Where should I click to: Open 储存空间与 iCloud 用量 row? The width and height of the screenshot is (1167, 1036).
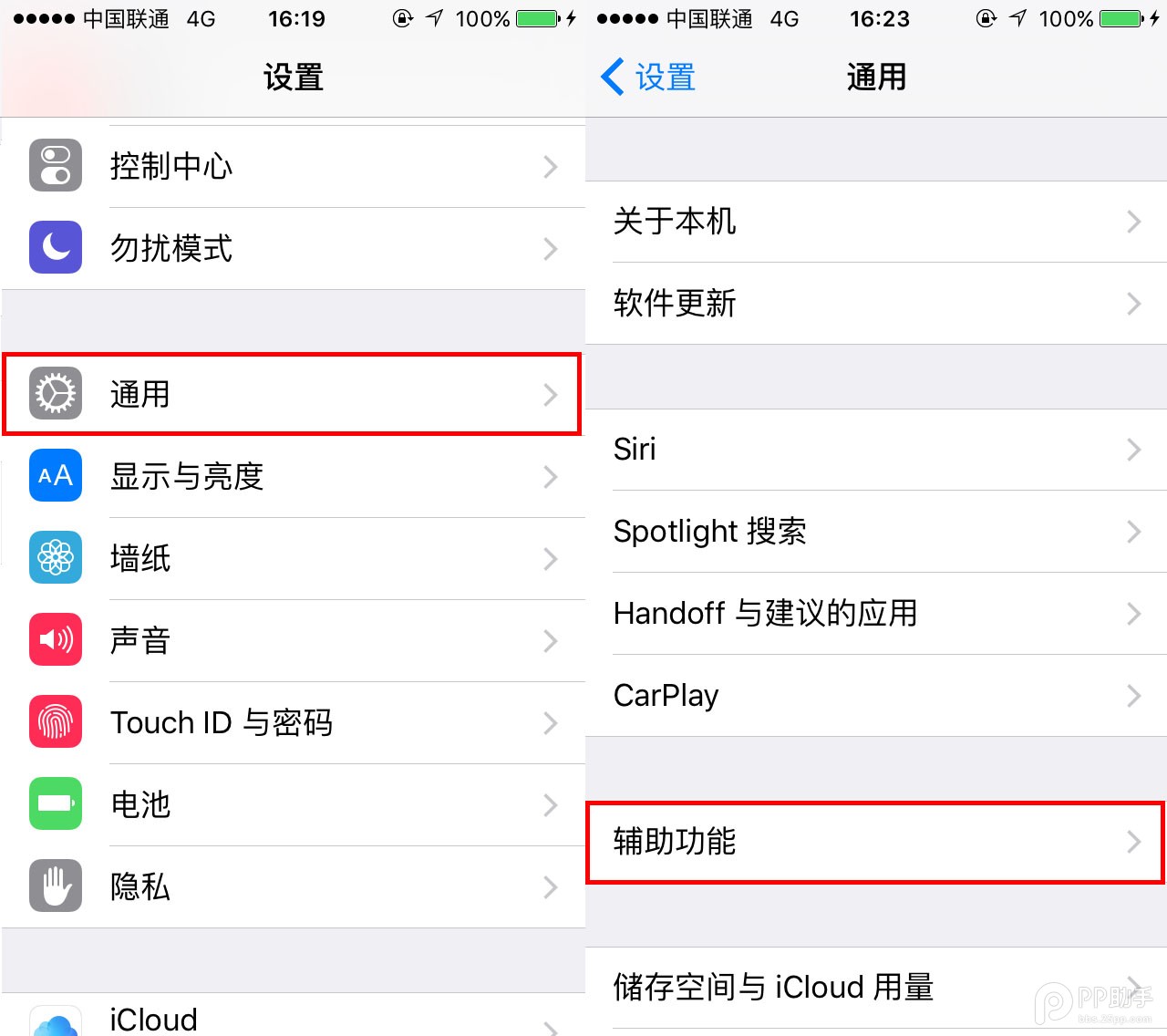point(875,988)
